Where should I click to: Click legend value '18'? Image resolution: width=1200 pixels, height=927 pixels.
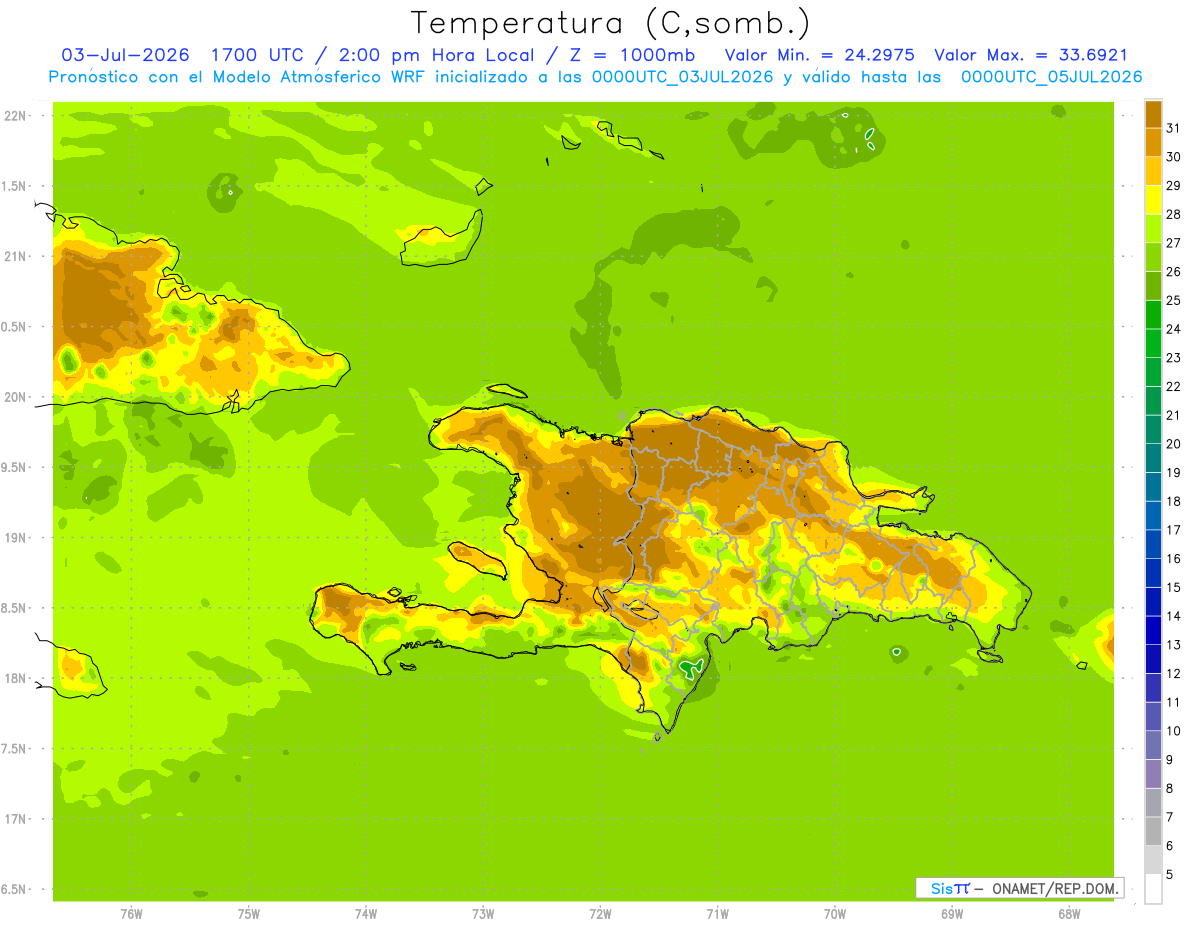coord(1173,501)
